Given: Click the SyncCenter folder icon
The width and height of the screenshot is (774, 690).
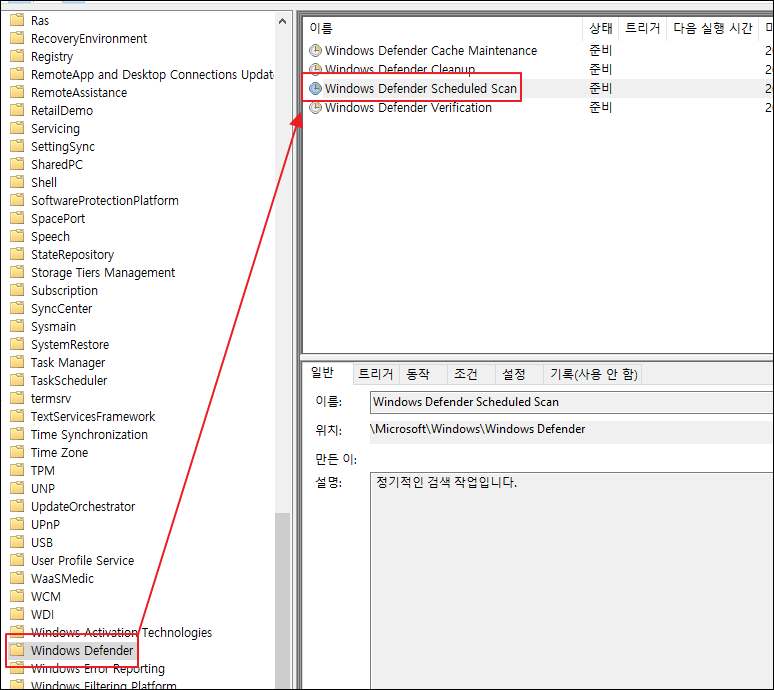Looking at the screenshot, I should pyautogui.click(x=17, y=308).
